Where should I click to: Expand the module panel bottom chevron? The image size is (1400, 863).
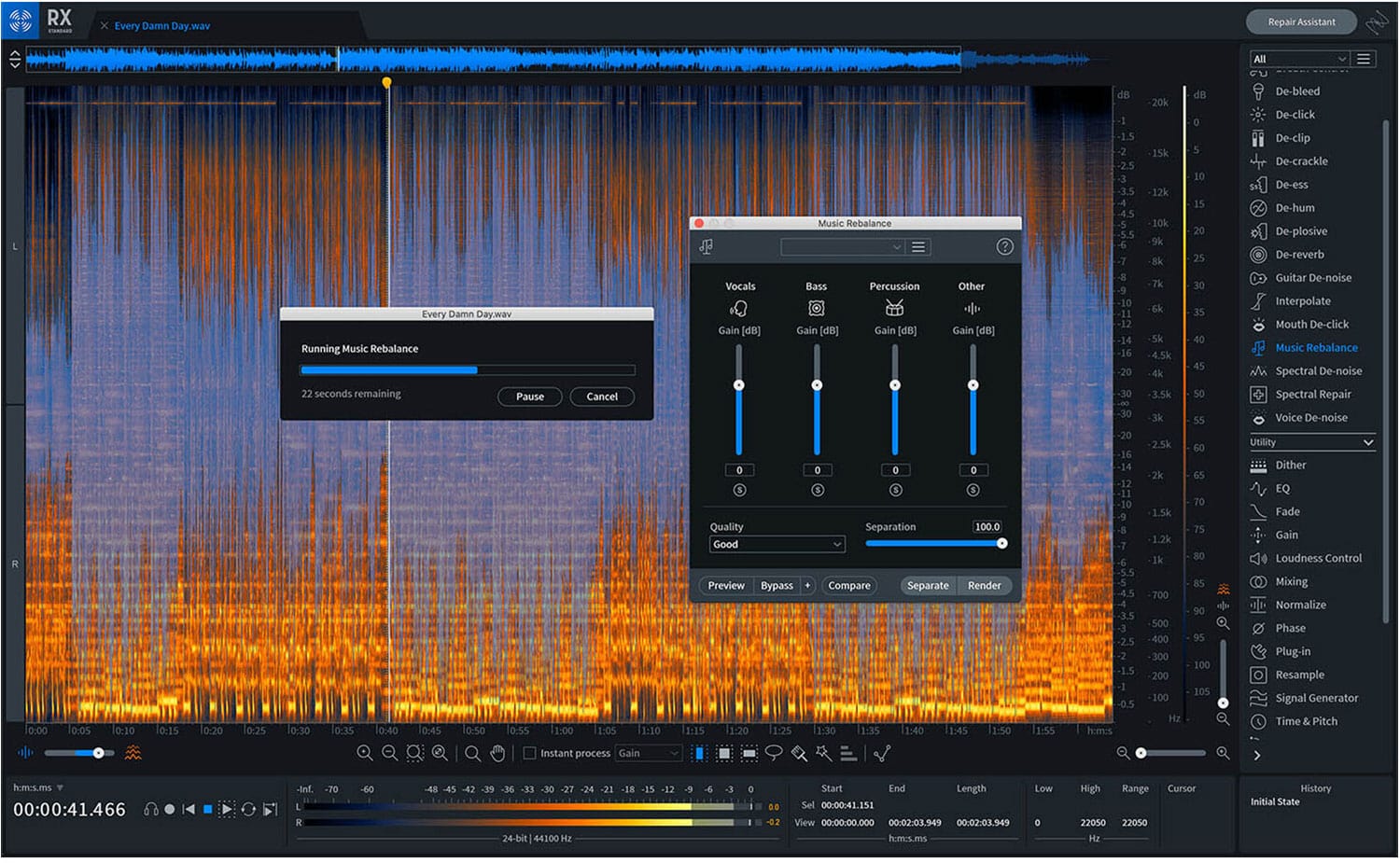pos(1257,756)
